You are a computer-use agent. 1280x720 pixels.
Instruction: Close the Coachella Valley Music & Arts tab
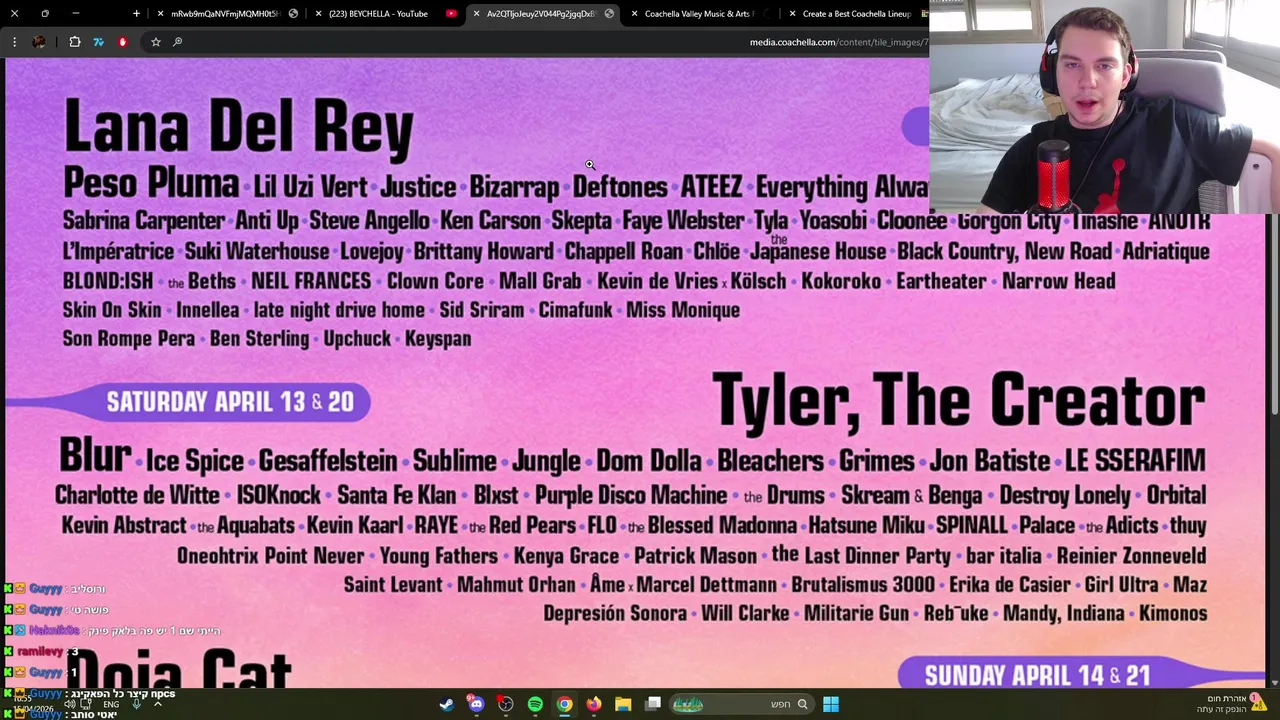(x=634, y=14)
